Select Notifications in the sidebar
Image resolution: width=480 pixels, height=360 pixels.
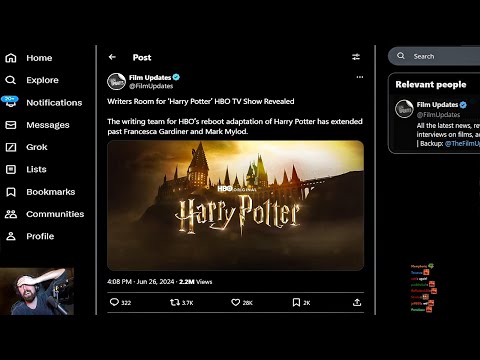[54, 103]
